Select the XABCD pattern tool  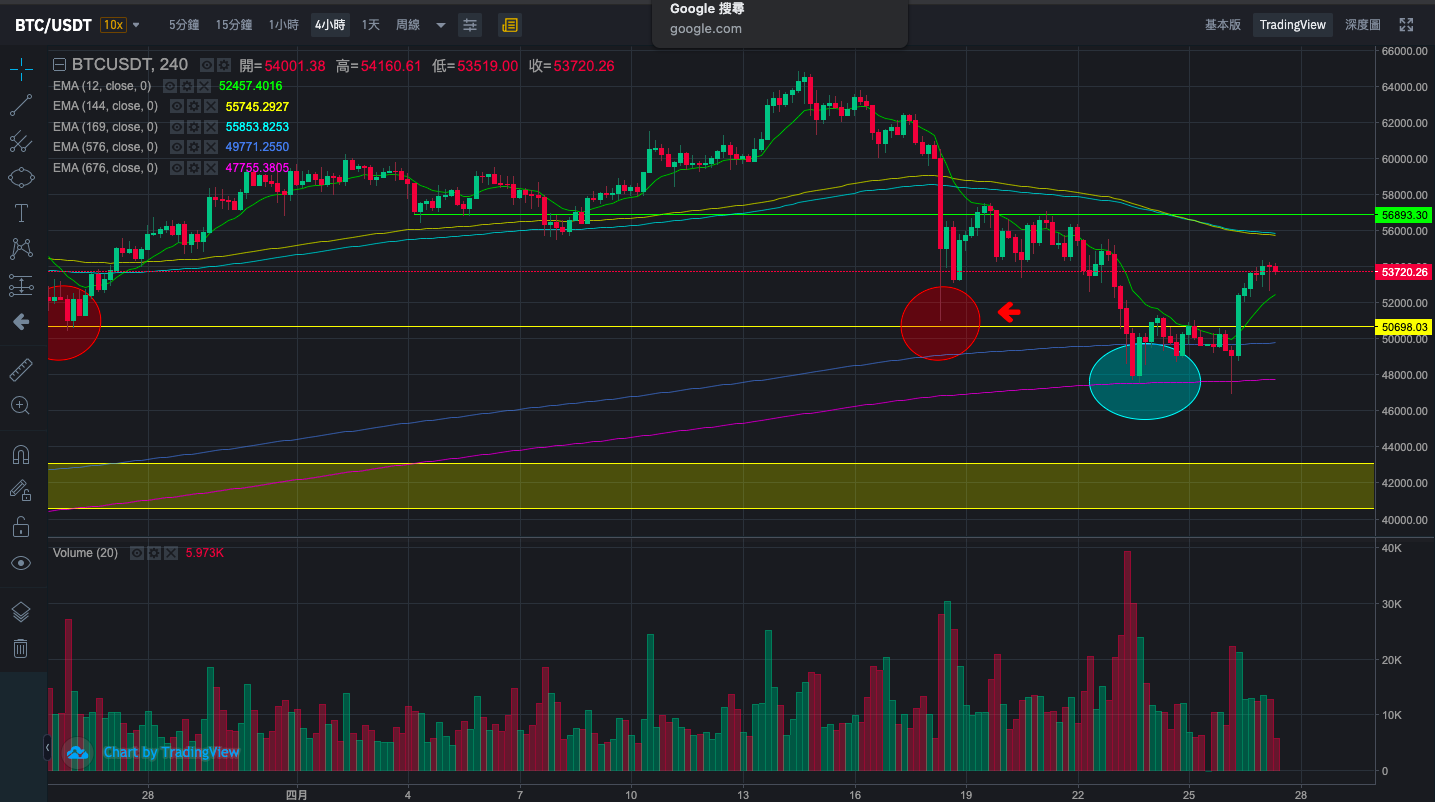[x=20, y=249]
